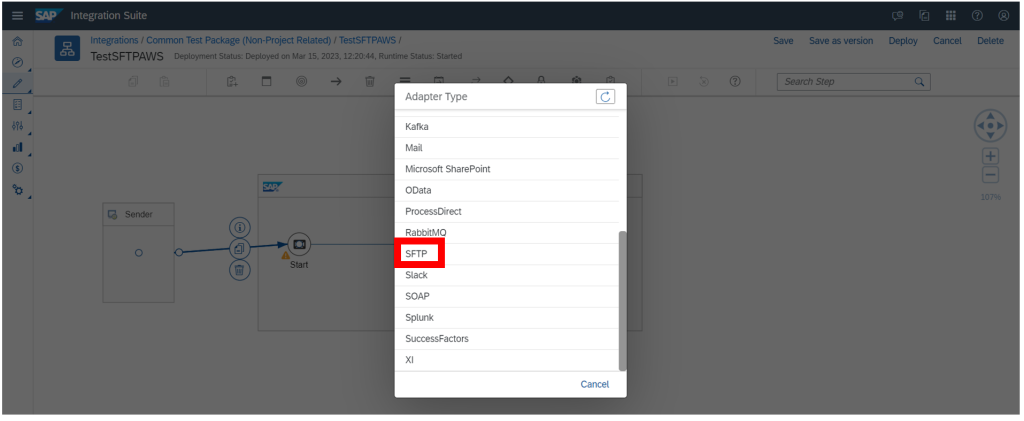Select Slack adapter type

click(507, 275)
